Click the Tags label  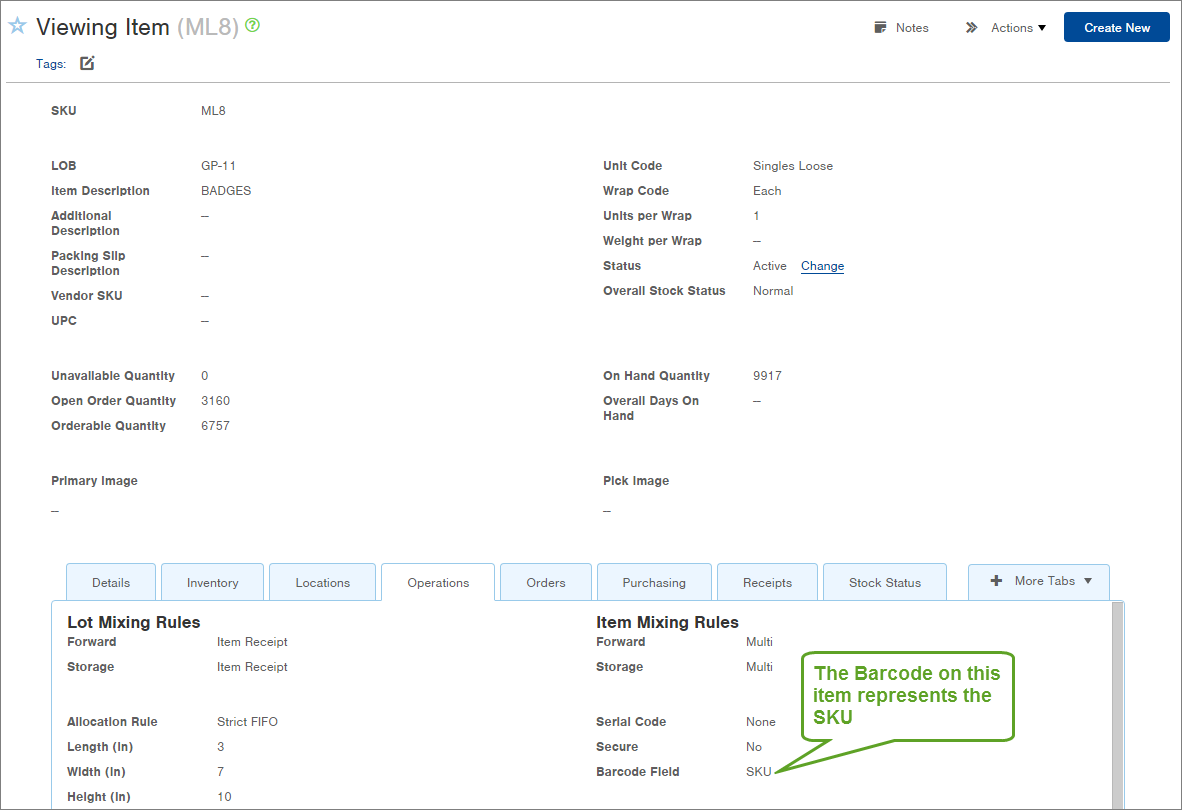tap(51, 64)
